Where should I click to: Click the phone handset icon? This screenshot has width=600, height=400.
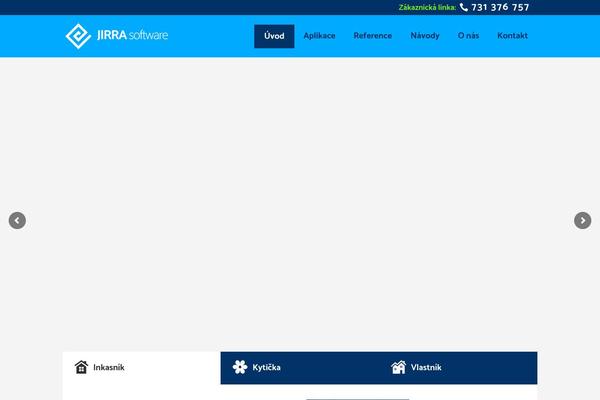464,7
